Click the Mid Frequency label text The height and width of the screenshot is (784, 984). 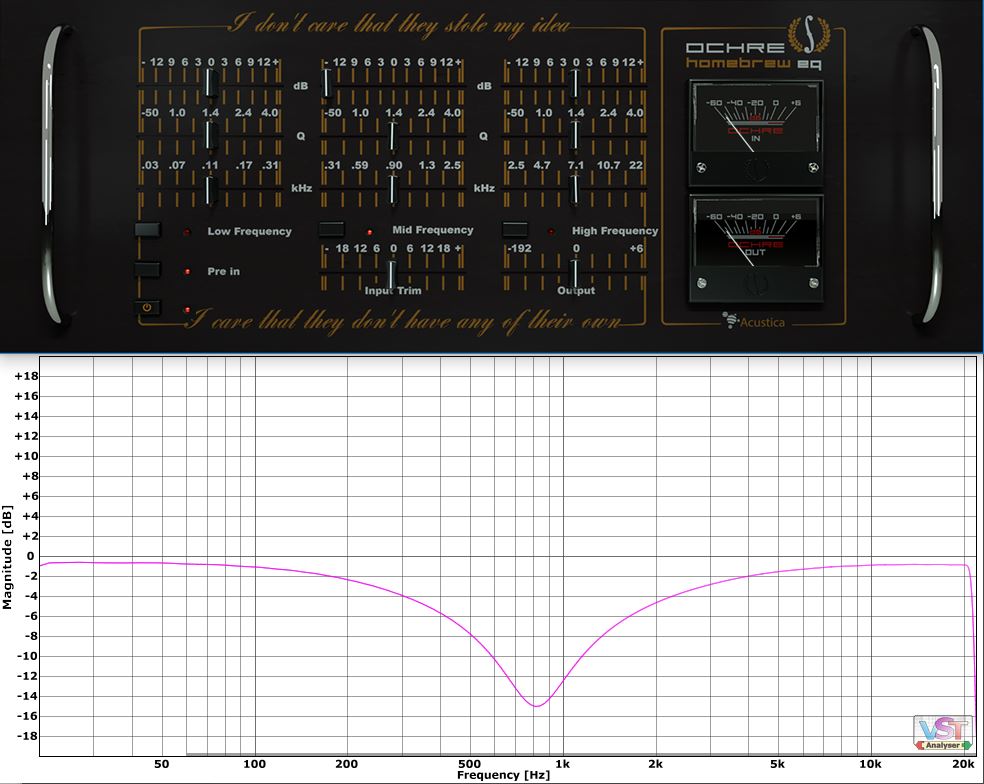click(x=433, y=230)
